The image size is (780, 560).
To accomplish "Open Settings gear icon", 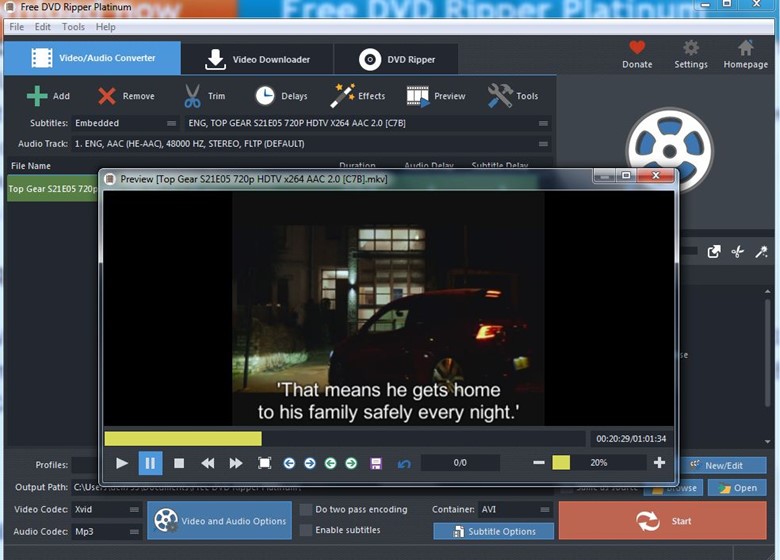I will click(x=690, y=54).
